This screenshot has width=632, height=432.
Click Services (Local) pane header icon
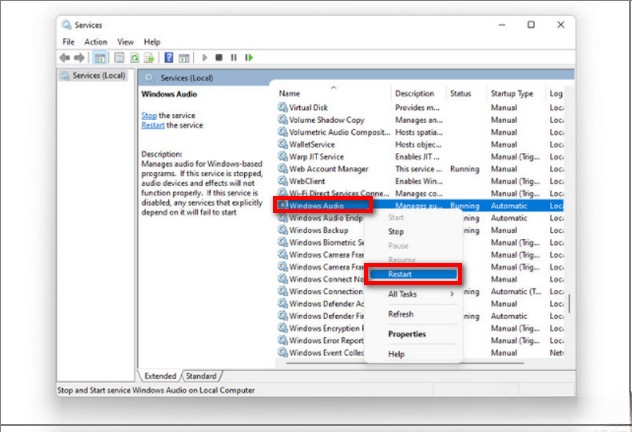(150, 78)
